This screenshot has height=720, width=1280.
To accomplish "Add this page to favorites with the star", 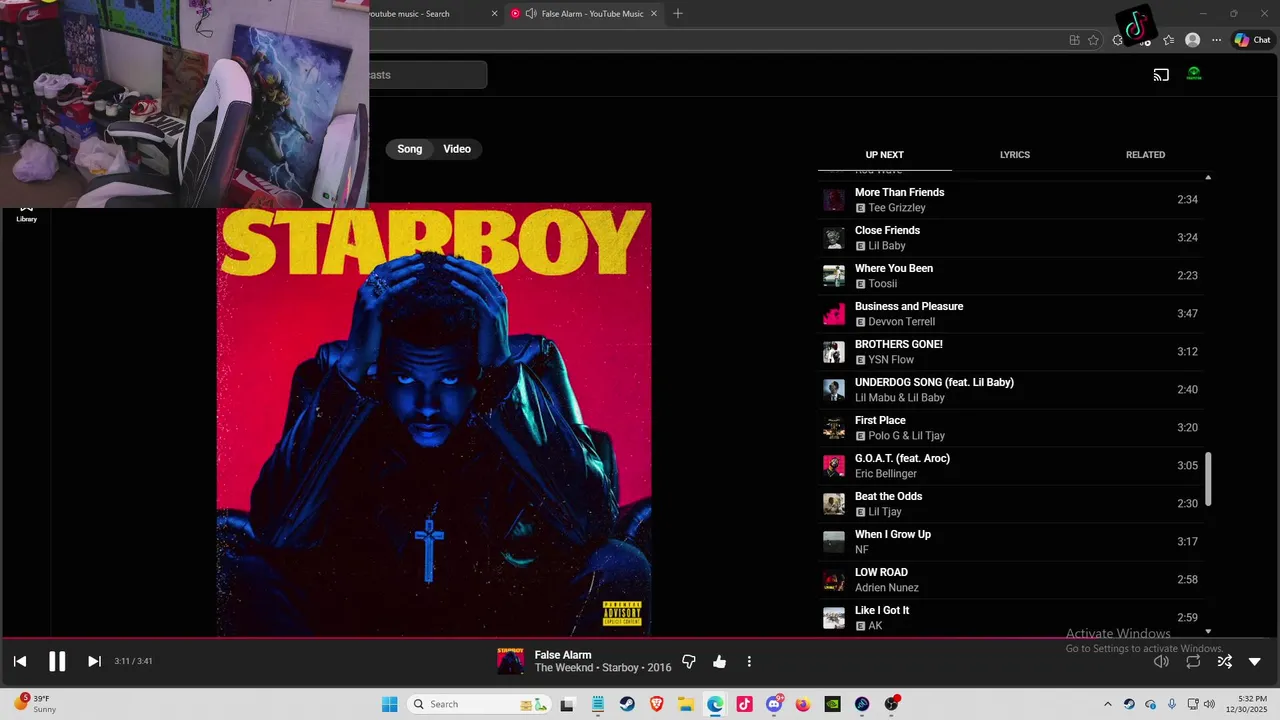I will tap(1093, 40).
